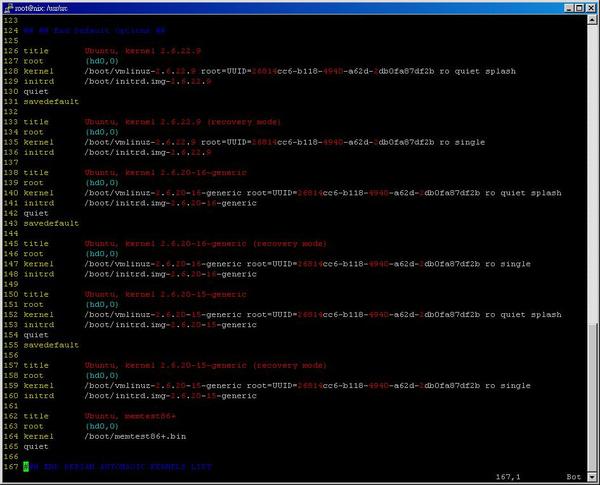Screen dimensions: 600x485
Task: Click 'ro quiet splash' on line 128
Action: click(477, 71)
